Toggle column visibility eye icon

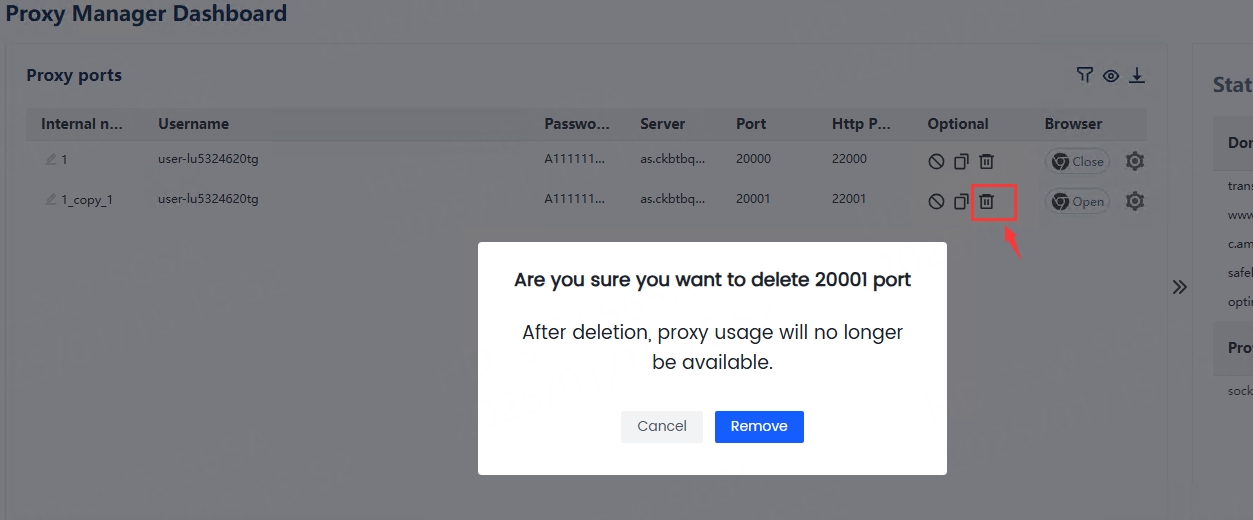(x=1111, y=76)
